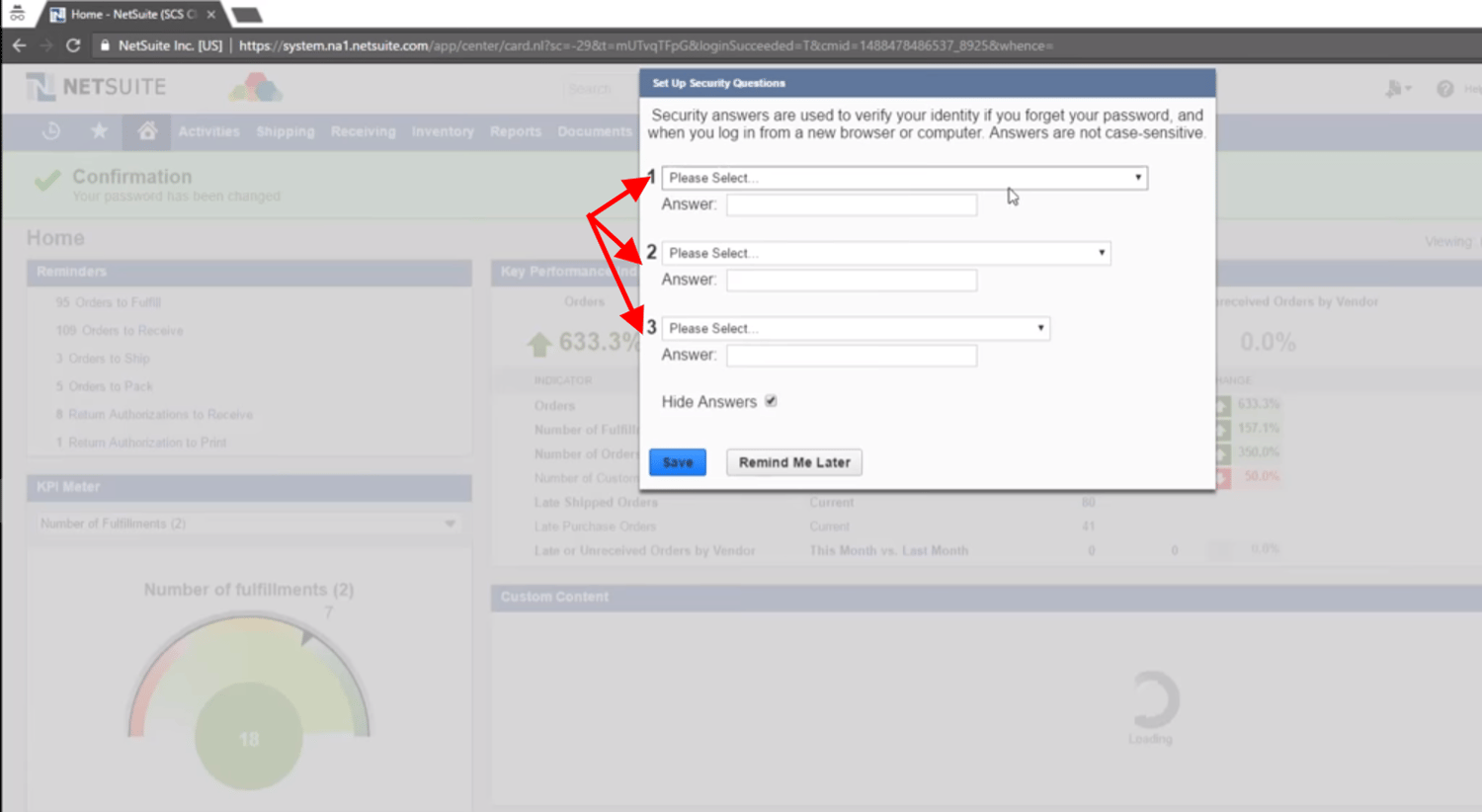Open the Shortcuts star icon
The width and height of the screenshot is (1482, 812).
coord(99,131)
